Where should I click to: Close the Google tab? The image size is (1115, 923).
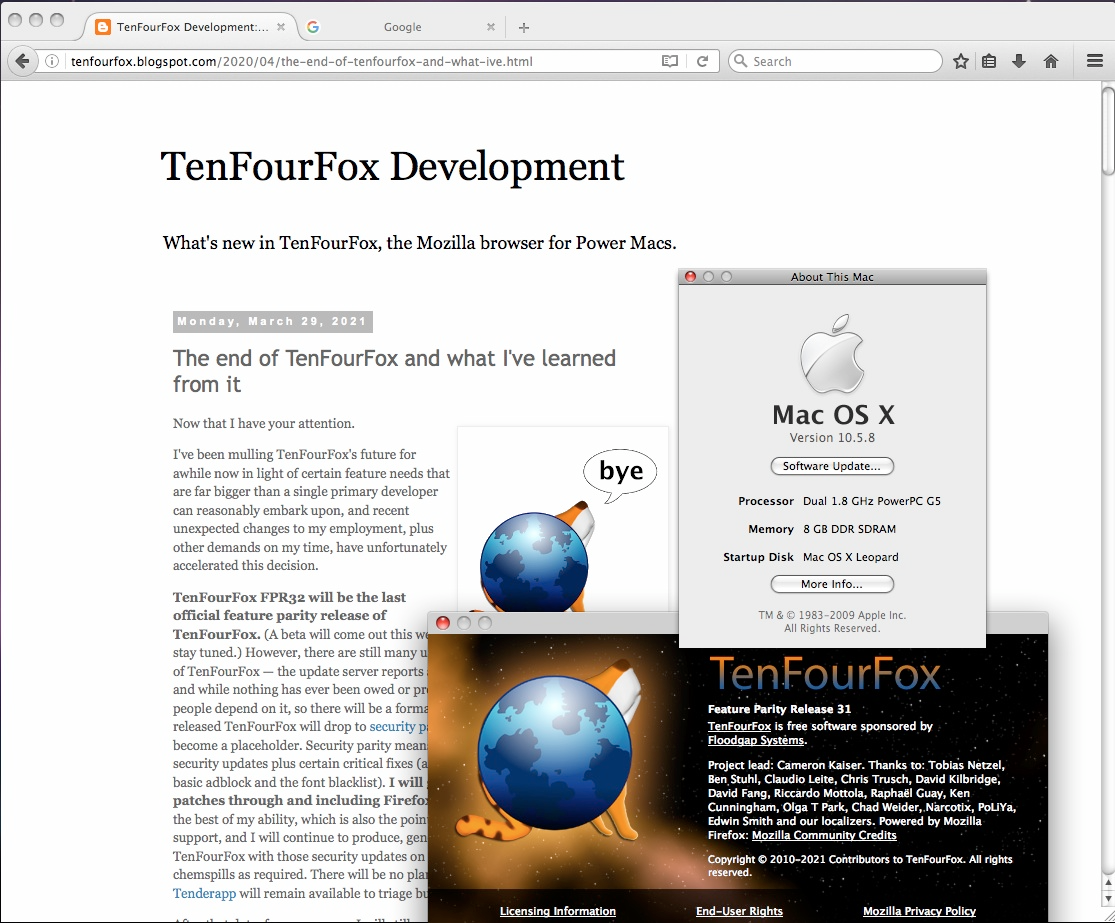point(491,27)
